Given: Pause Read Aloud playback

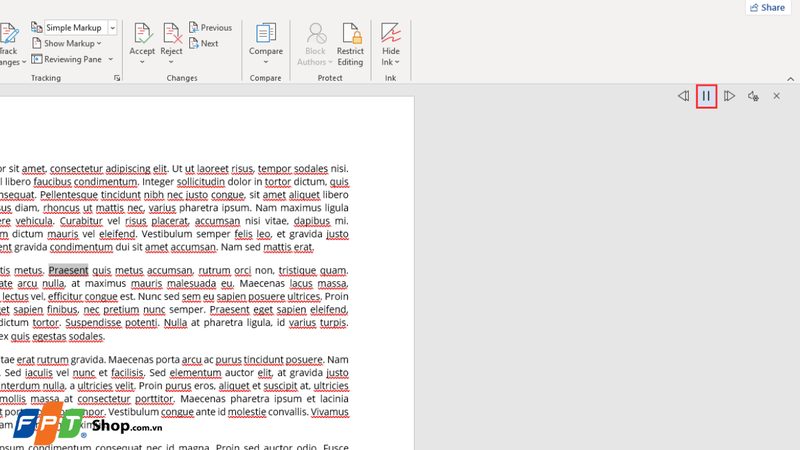Looking at the screenshot, I should coord(706,96).
